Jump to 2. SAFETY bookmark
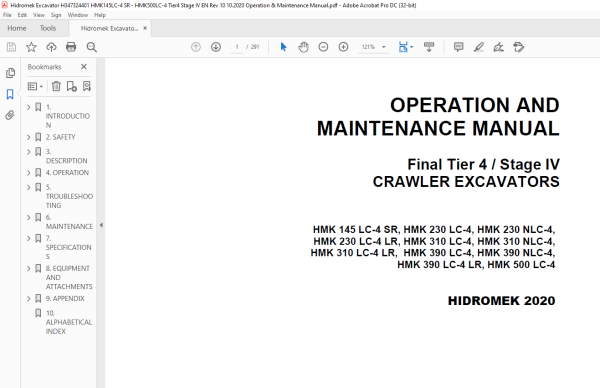 click(60, 137)
